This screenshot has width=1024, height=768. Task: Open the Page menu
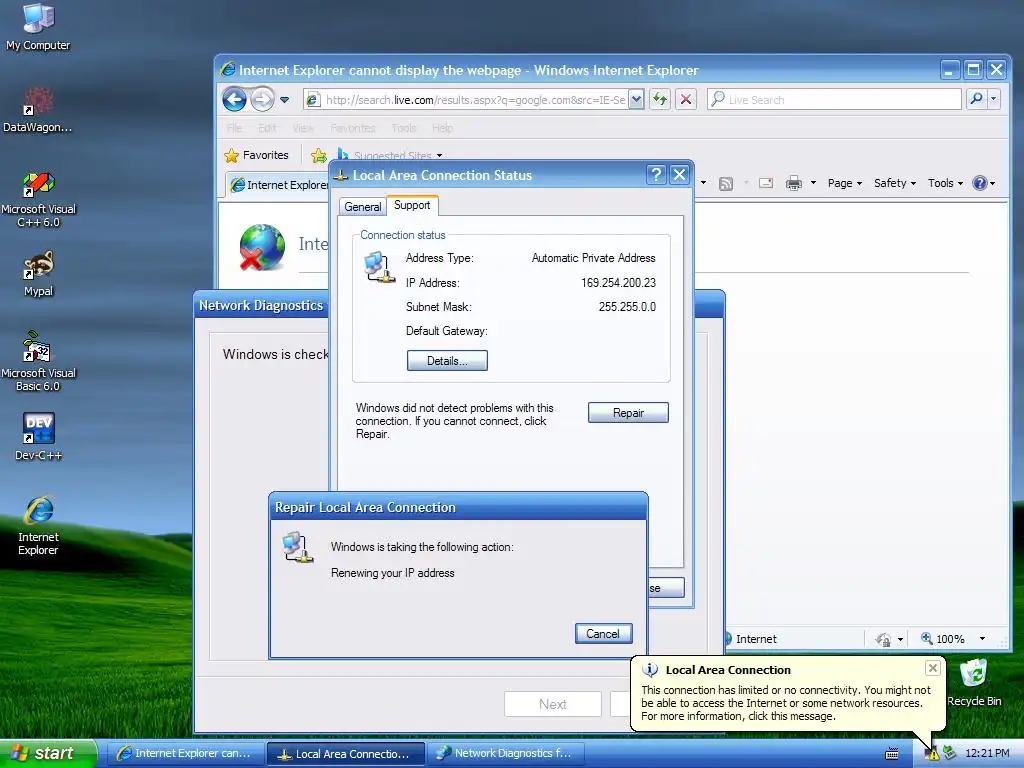[844, 184]
